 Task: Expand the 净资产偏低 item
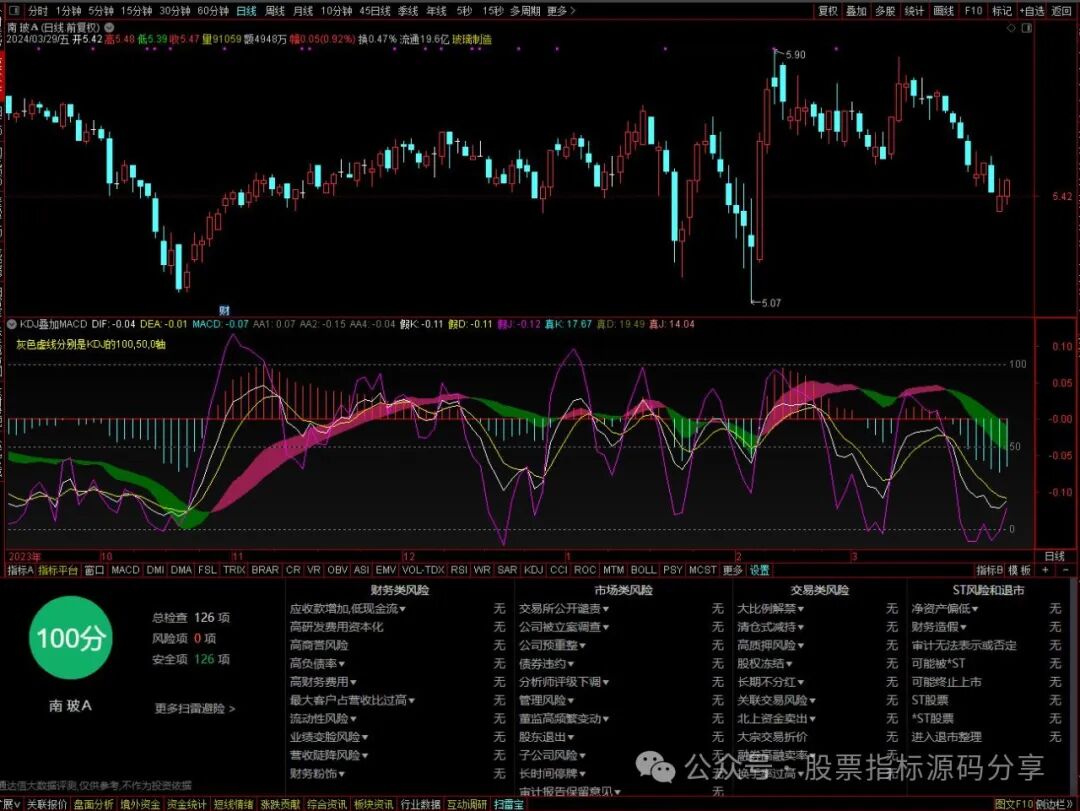pyautogui.click(x=945, y=608)
